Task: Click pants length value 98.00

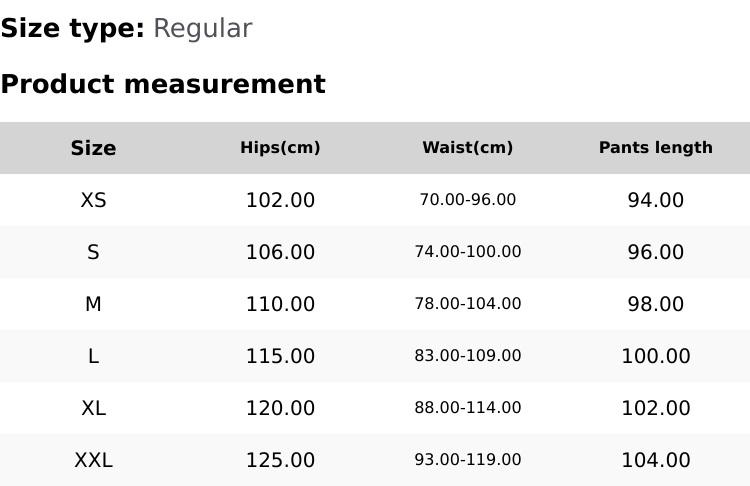Action: click(655, 304)
